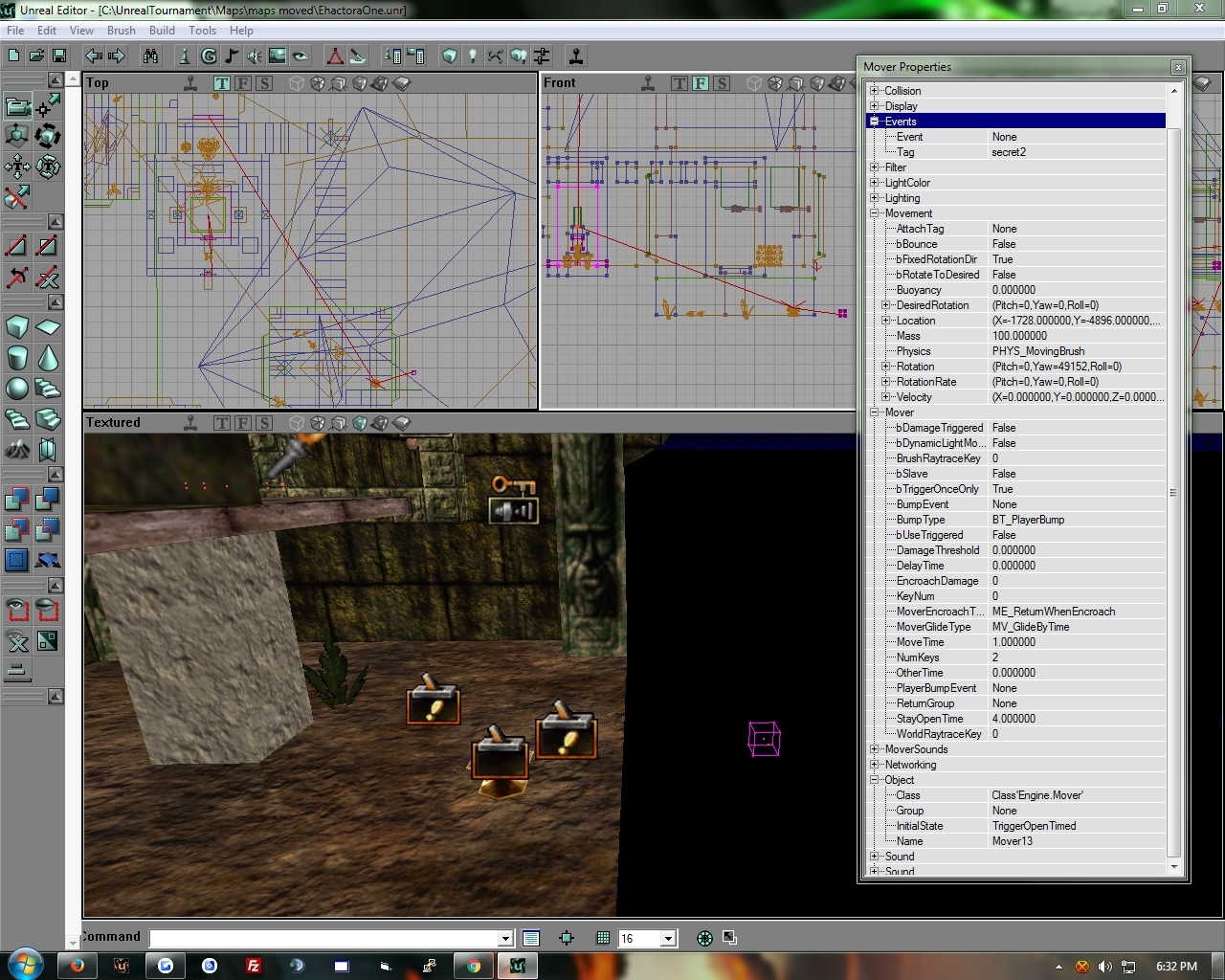Click the Undo left-arrow icon
This screenshot has width=1225, height=980.
94,56
